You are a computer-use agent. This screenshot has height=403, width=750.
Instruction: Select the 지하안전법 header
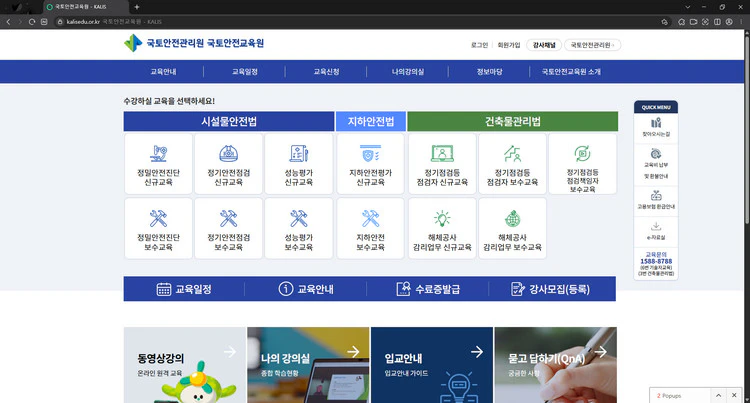click(x=371, y=121)
